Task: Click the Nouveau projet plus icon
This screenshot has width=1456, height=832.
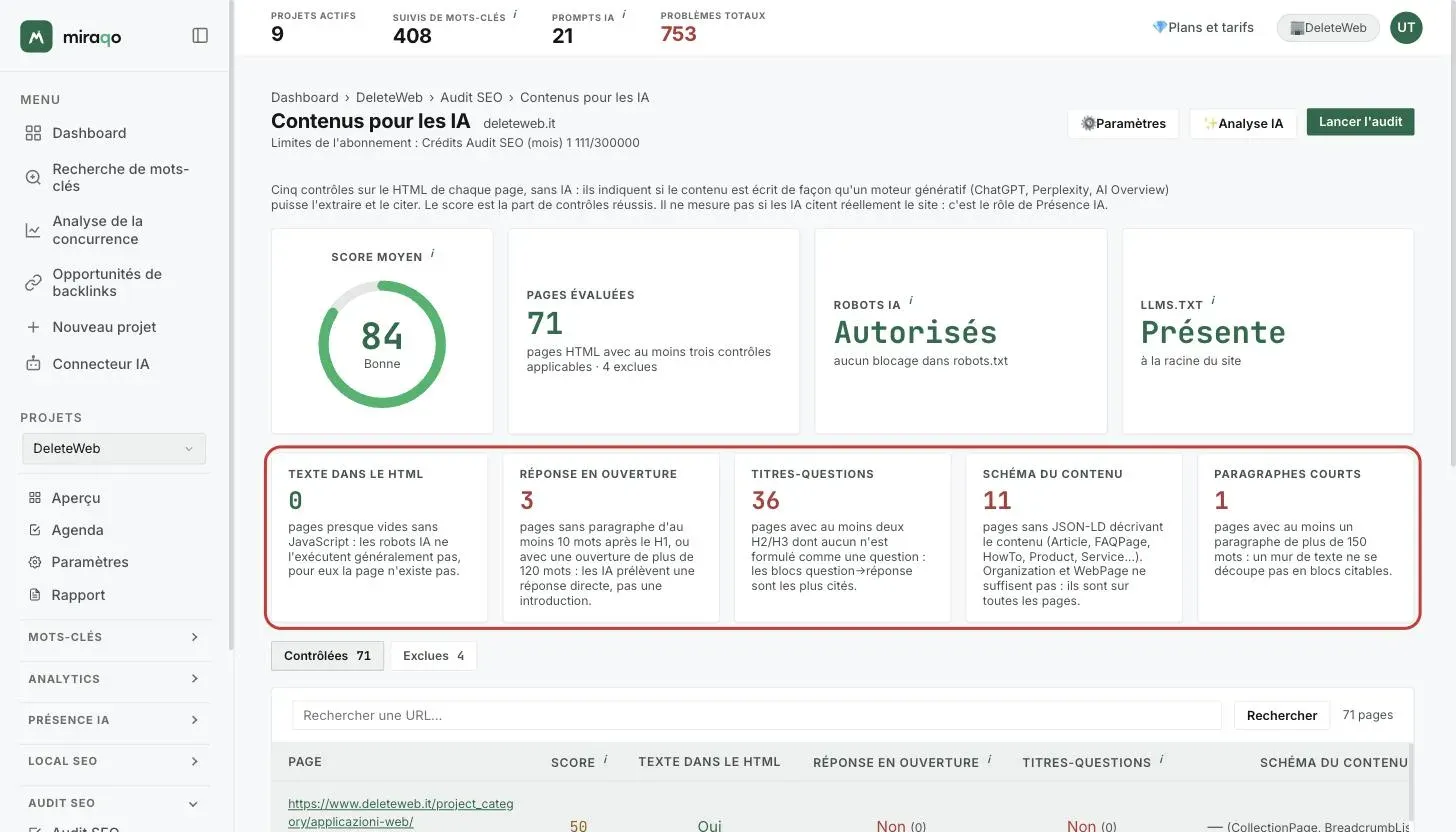Action: (x=33, y=327)
